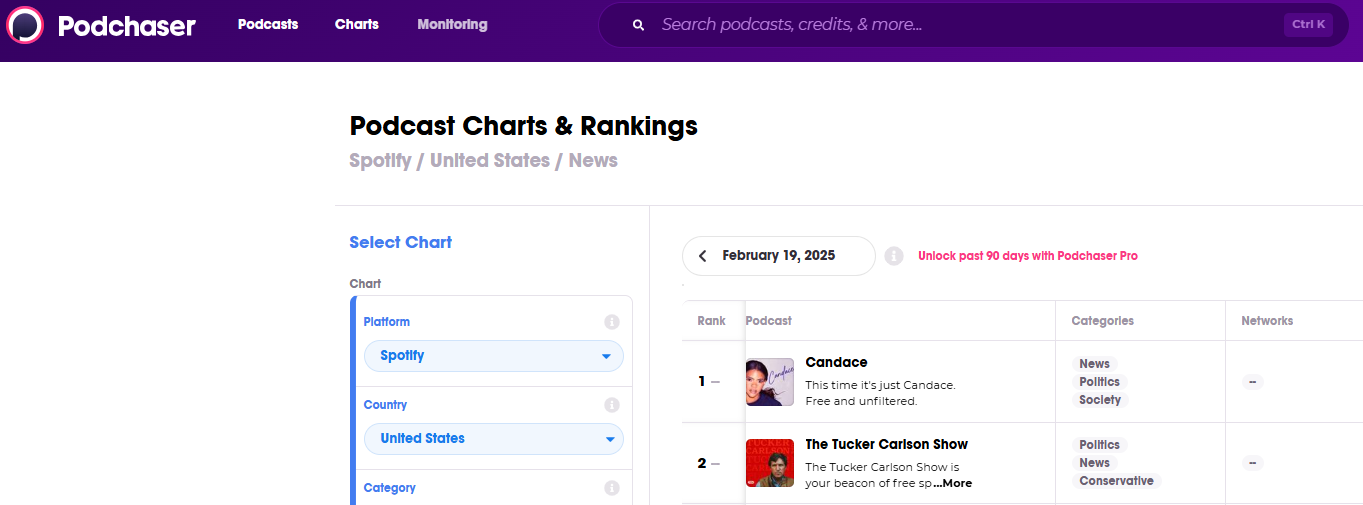Click the Networks dash for Candace
The image size is (1363, 505).
[1253, 382]
